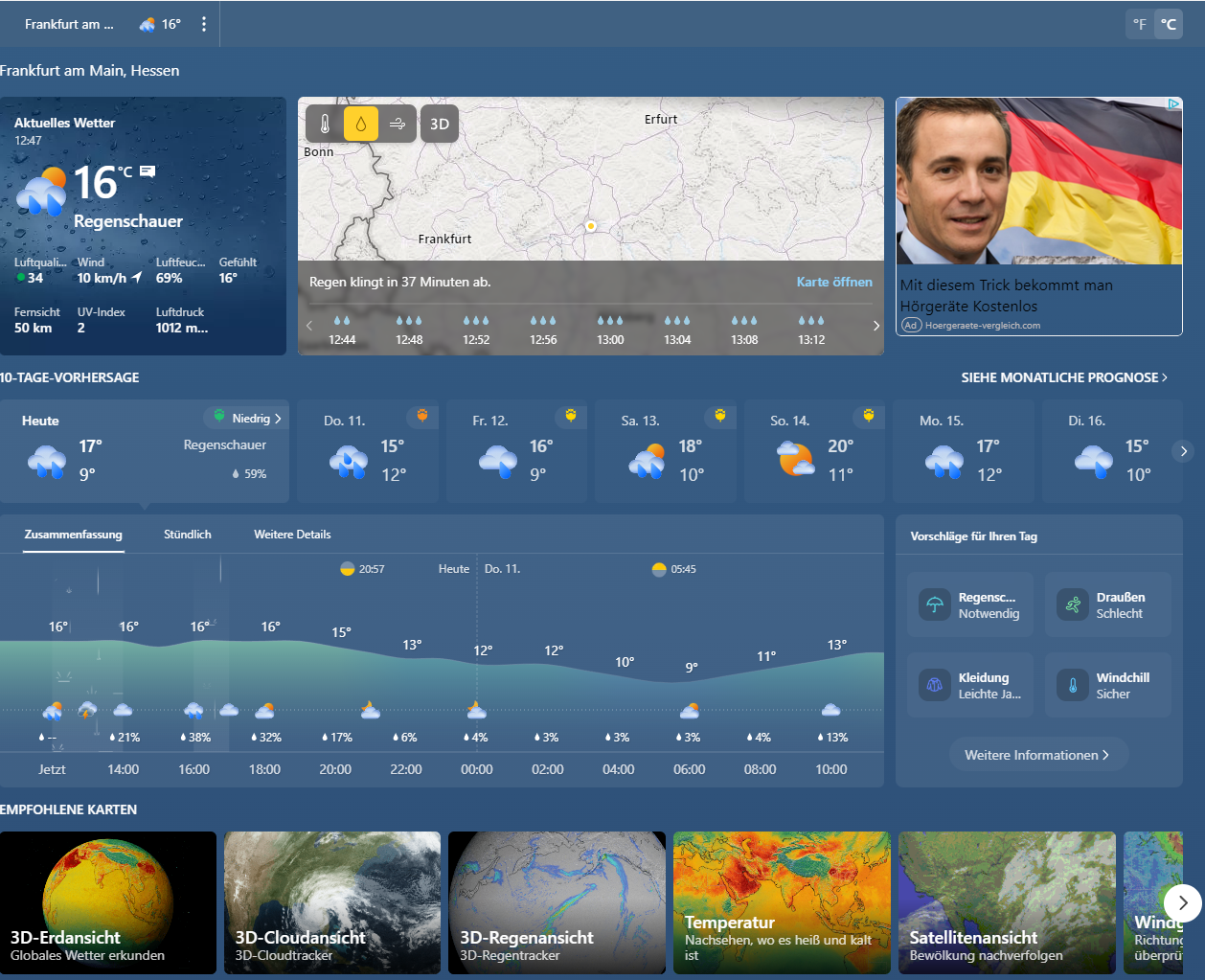The height and width of the screenshot is (980, 1205).
Task: Switch to Weitere Details tab
Action: click(x=292, y=535)
